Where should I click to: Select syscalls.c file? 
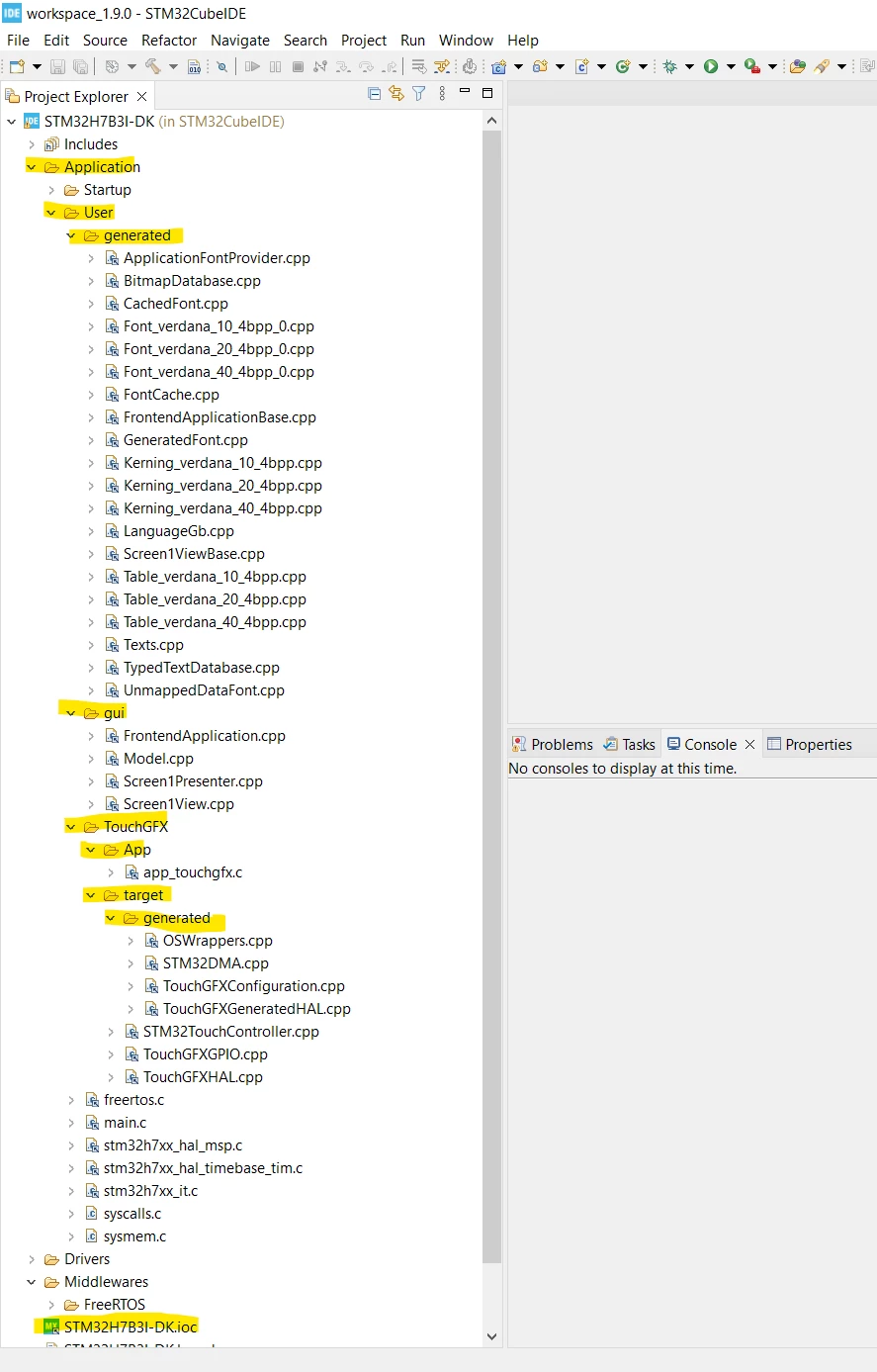coord(132,1214)
